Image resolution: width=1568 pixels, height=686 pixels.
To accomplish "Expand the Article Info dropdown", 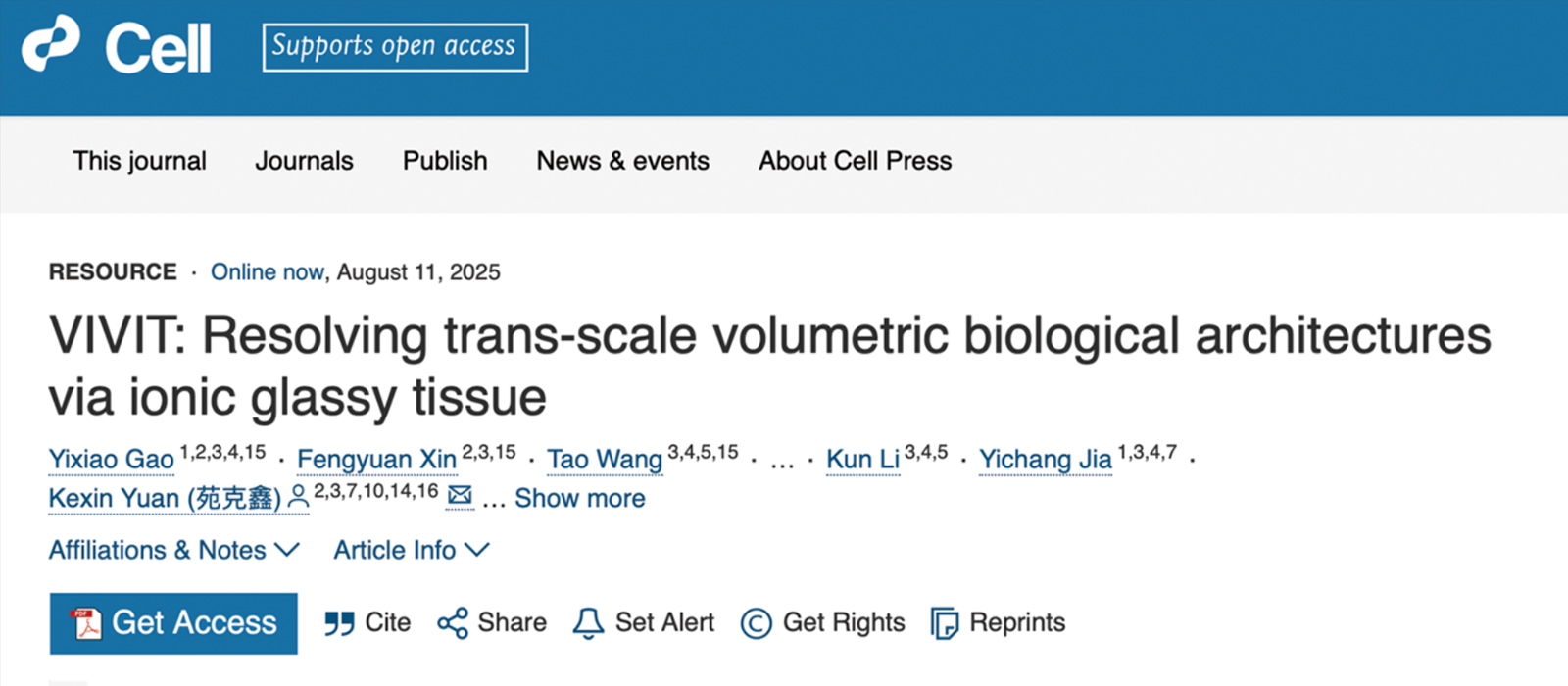I will [411, 551].
